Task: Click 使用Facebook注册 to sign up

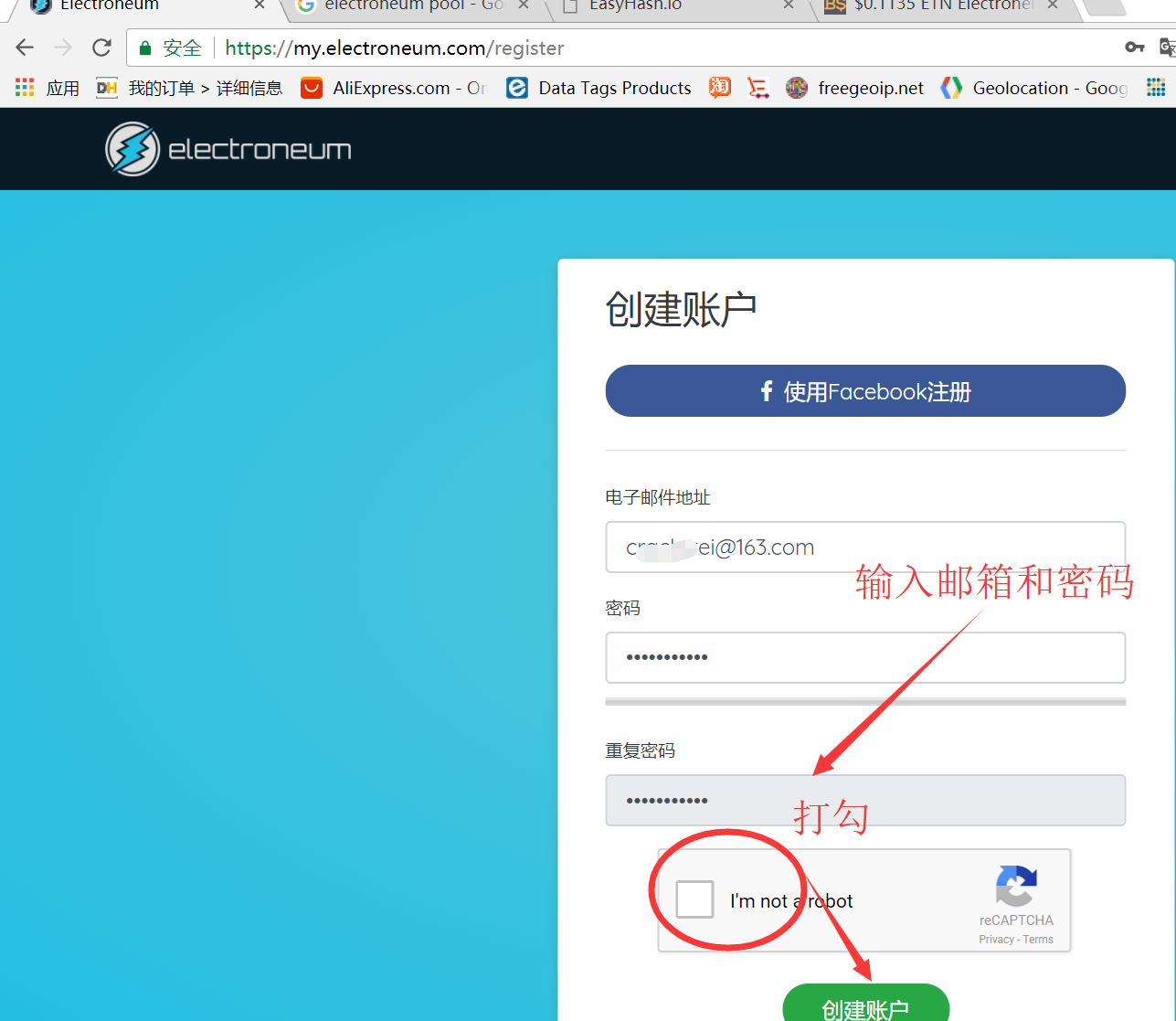Action: (864, 390)
